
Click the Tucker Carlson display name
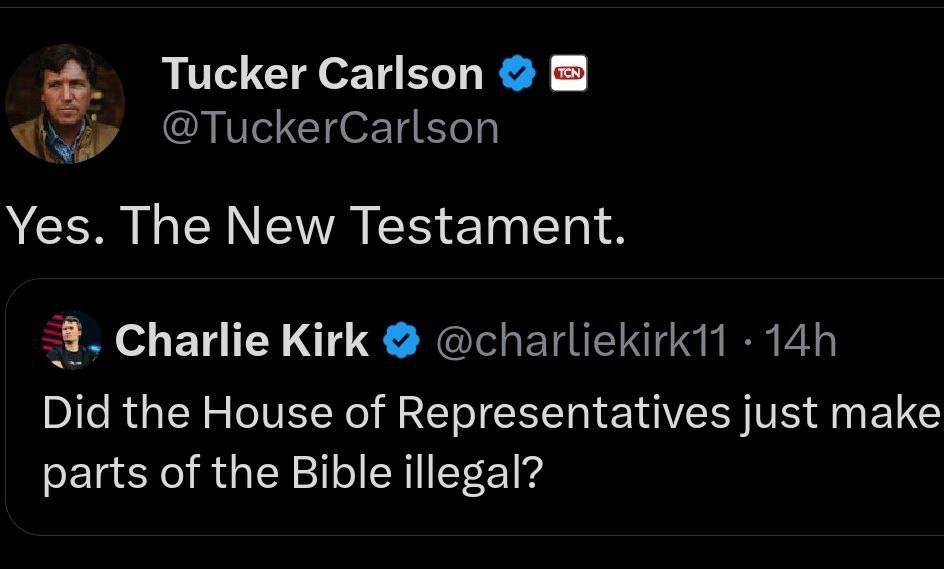(322, 74)
